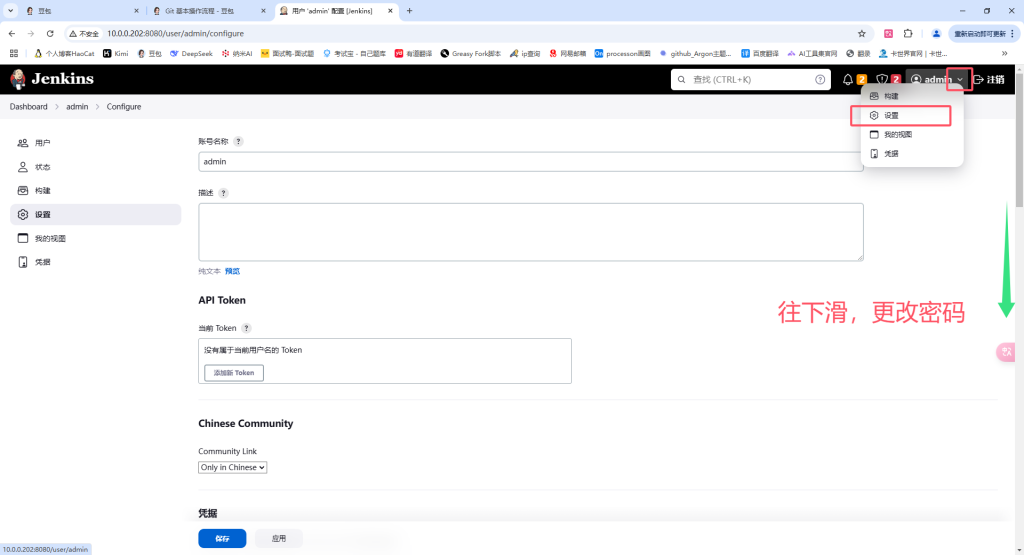The width and height of the screenshot is (1024, 555).
Task: Click the 预览 link under description
Action: 232,271
